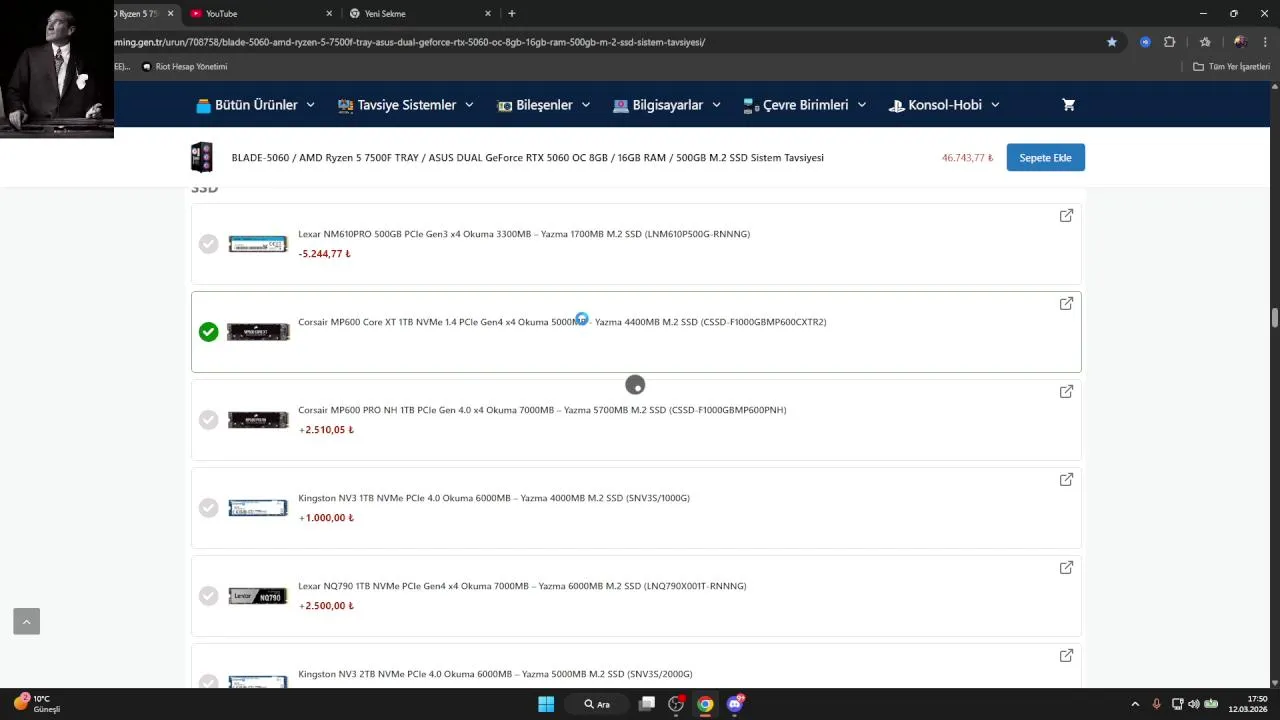Open Corsair MP600 PRO NH external link icon
Viewport: 1280px width, 720px height.
coord(1066,392)
